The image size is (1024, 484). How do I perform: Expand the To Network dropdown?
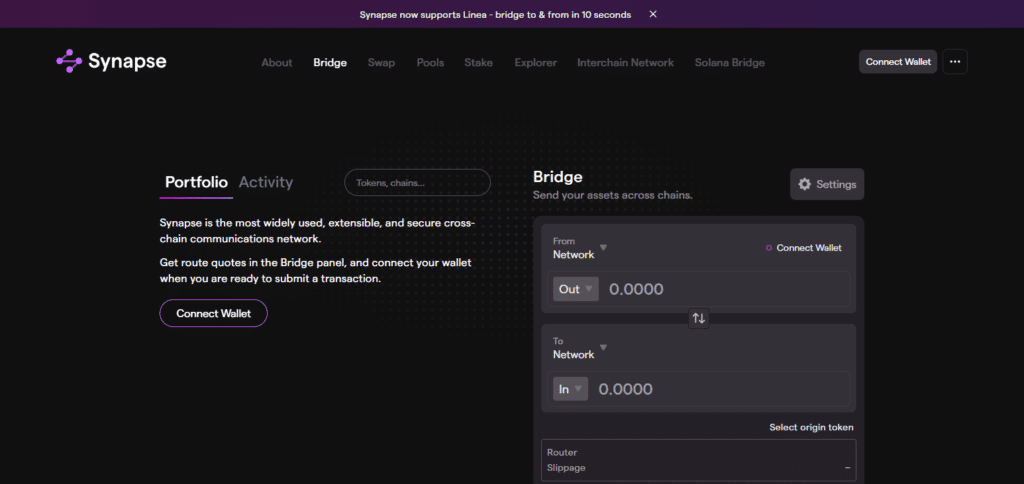click(x=580, y=348)
